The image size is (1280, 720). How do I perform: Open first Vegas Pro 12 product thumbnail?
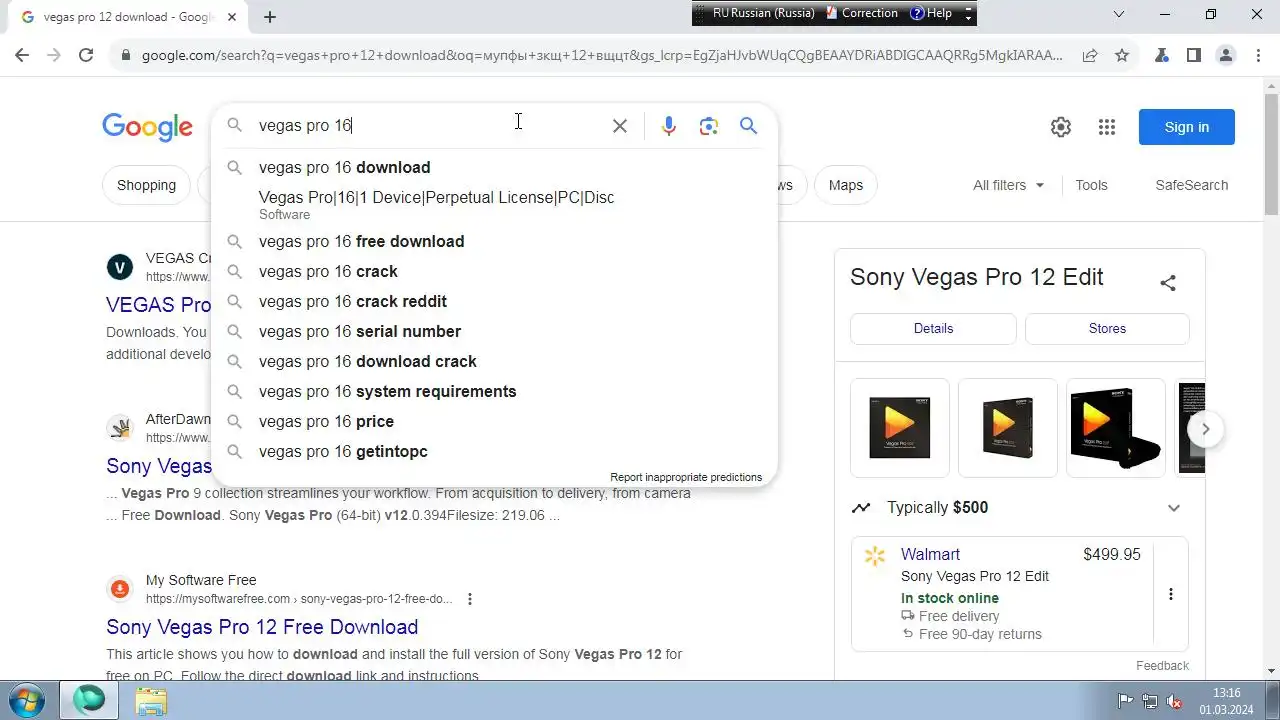(899, 428)
